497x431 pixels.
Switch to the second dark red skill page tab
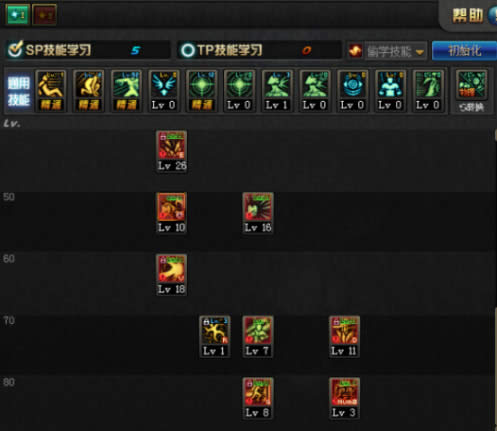pos(44,15)
